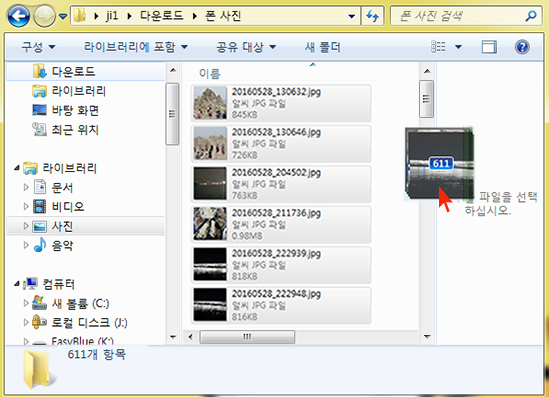Click the magnifier search icon
The height and width of the screenshot is (397, 549).
pos(531,16)
